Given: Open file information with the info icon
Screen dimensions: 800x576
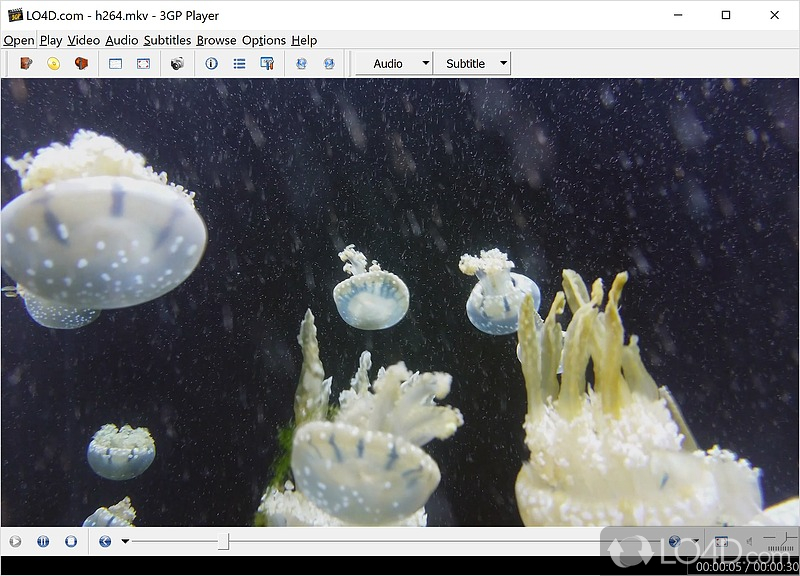Looking at the screenshot, I should 211,64.
